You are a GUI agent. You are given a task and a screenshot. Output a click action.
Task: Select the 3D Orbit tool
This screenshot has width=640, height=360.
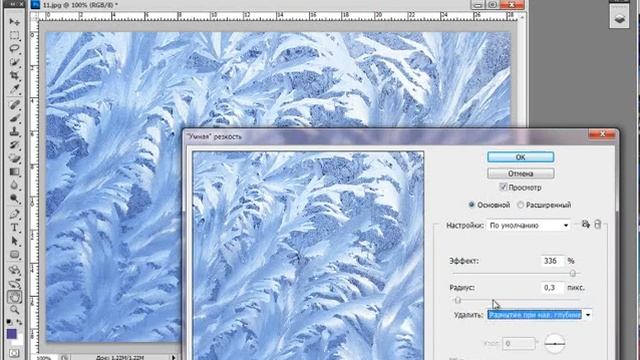(x=14, y=284)
